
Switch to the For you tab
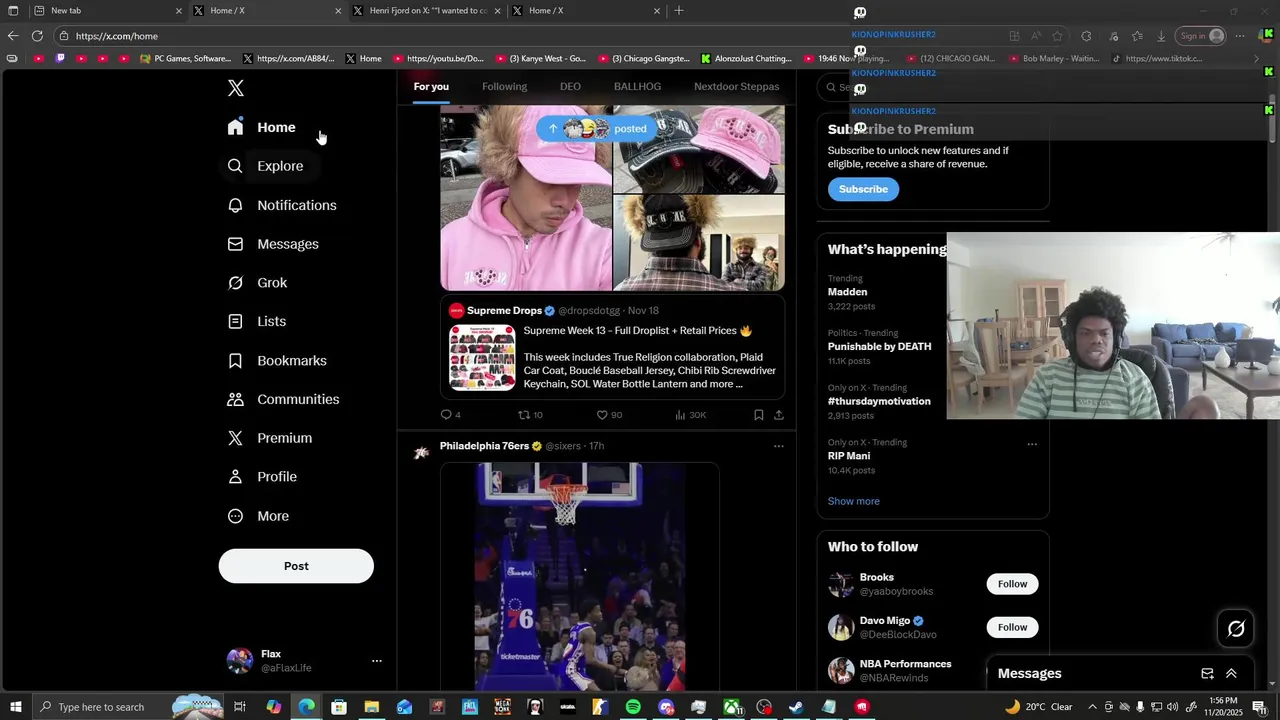[x=431, y=87]
